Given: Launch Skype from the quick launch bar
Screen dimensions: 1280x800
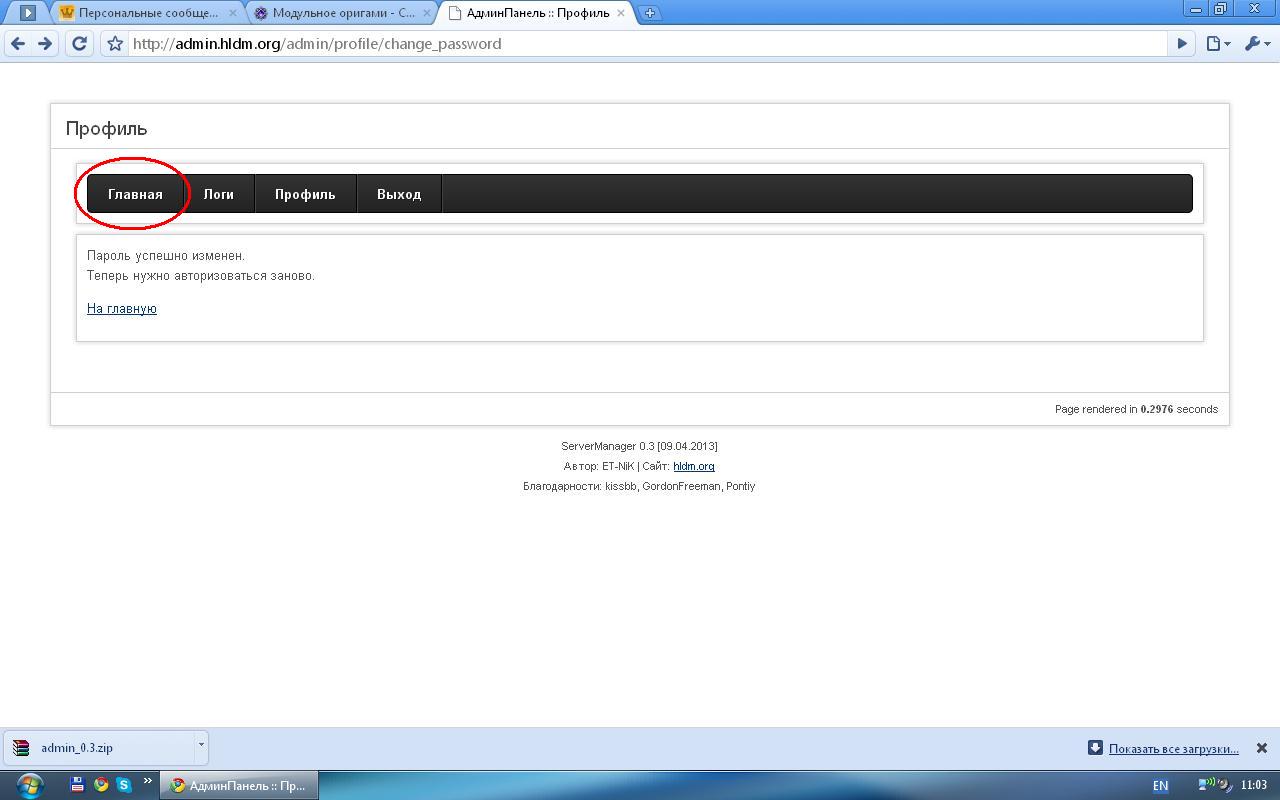Looking at the screenshot, I should click(124, 785).
